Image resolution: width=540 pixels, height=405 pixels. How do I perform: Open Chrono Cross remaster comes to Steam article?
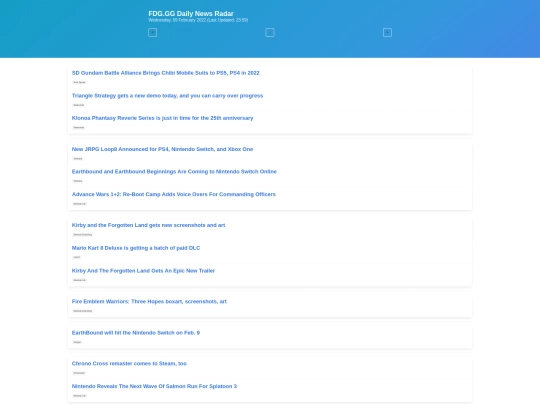(129, 364)
